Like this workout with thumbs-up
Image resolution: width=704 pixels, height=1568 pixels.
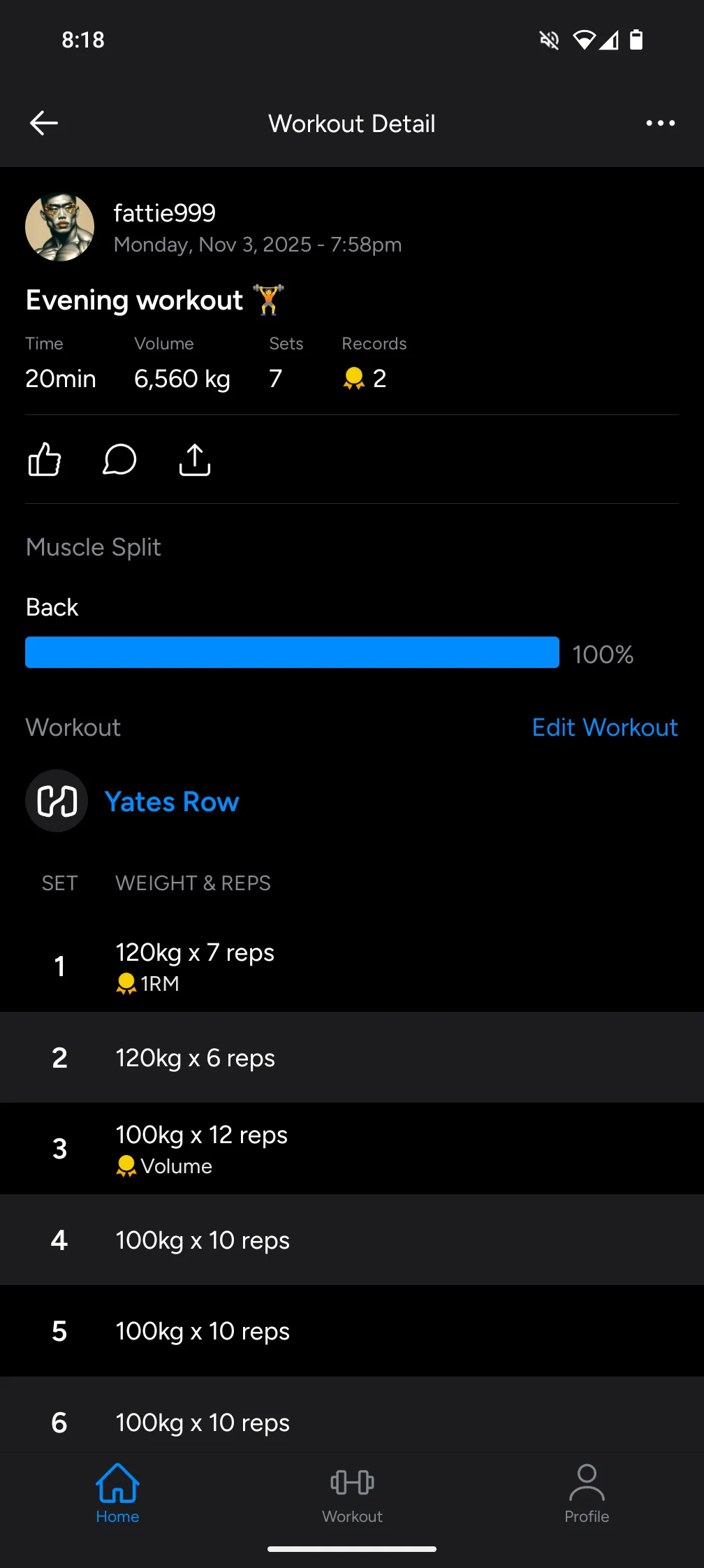[x=45, y=460]
